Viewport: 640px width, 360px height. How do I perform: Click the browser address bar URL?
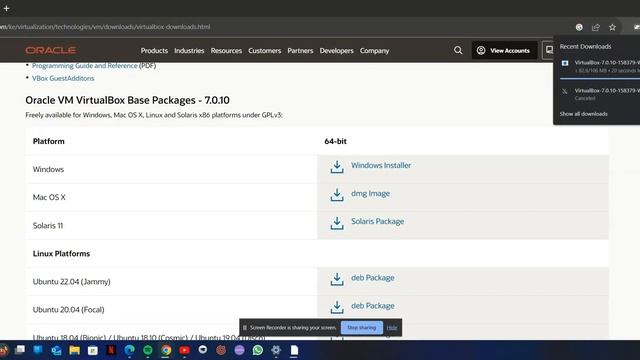[105, 27]
